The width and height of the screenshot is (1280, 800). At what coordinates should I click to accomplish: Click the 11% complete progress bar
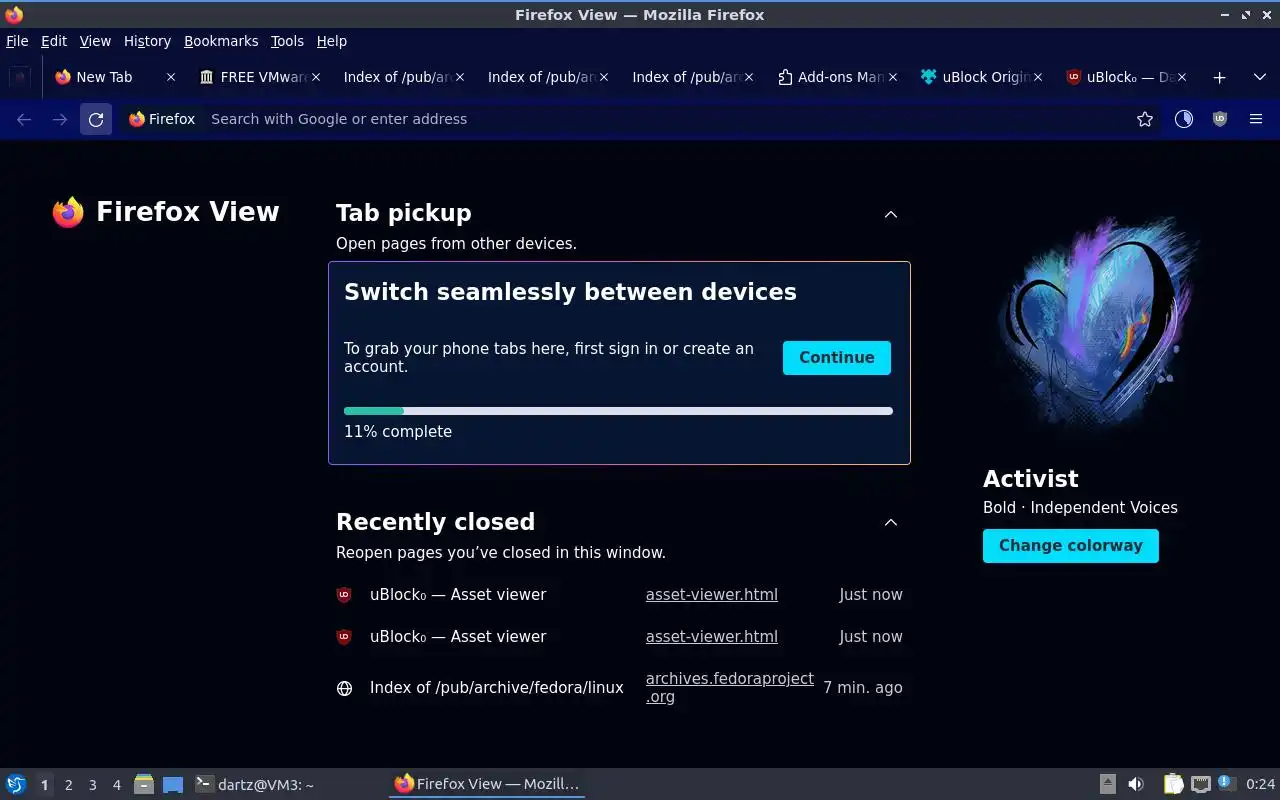[x=618, y=411]
